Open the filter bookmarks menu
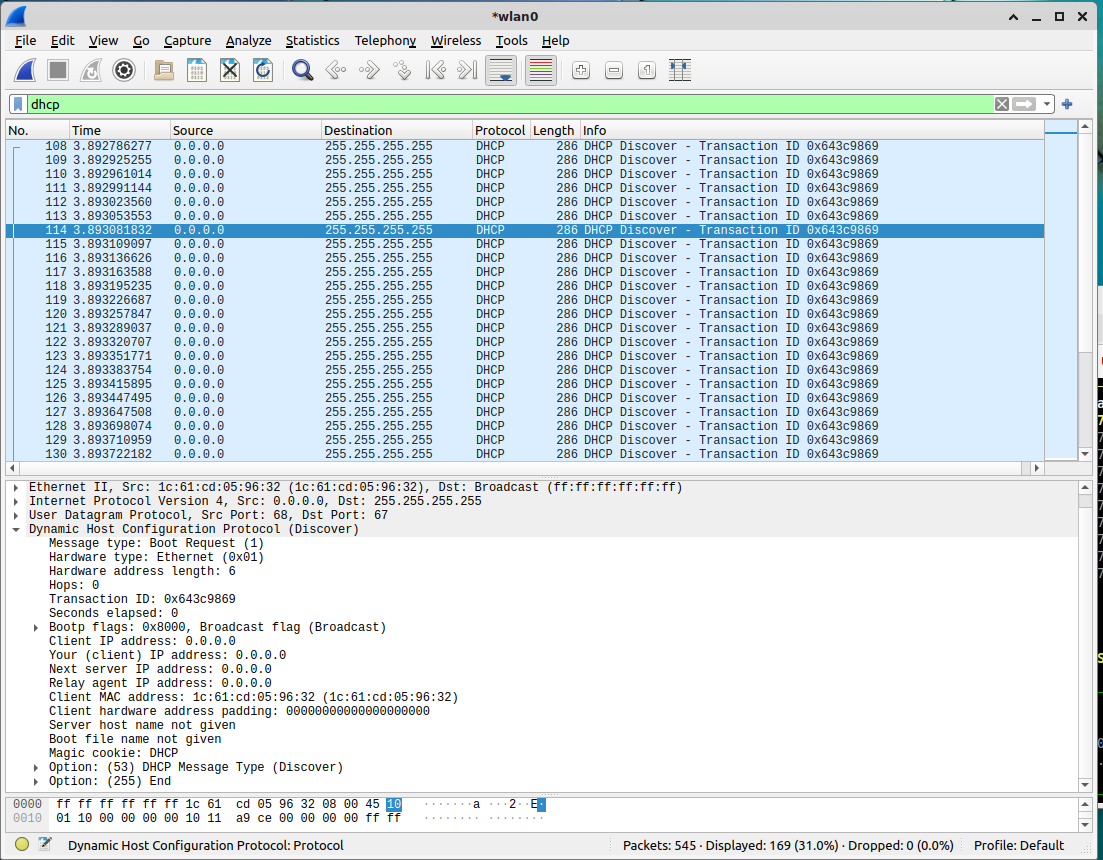1103x860 pixels. tap(17, 103)
